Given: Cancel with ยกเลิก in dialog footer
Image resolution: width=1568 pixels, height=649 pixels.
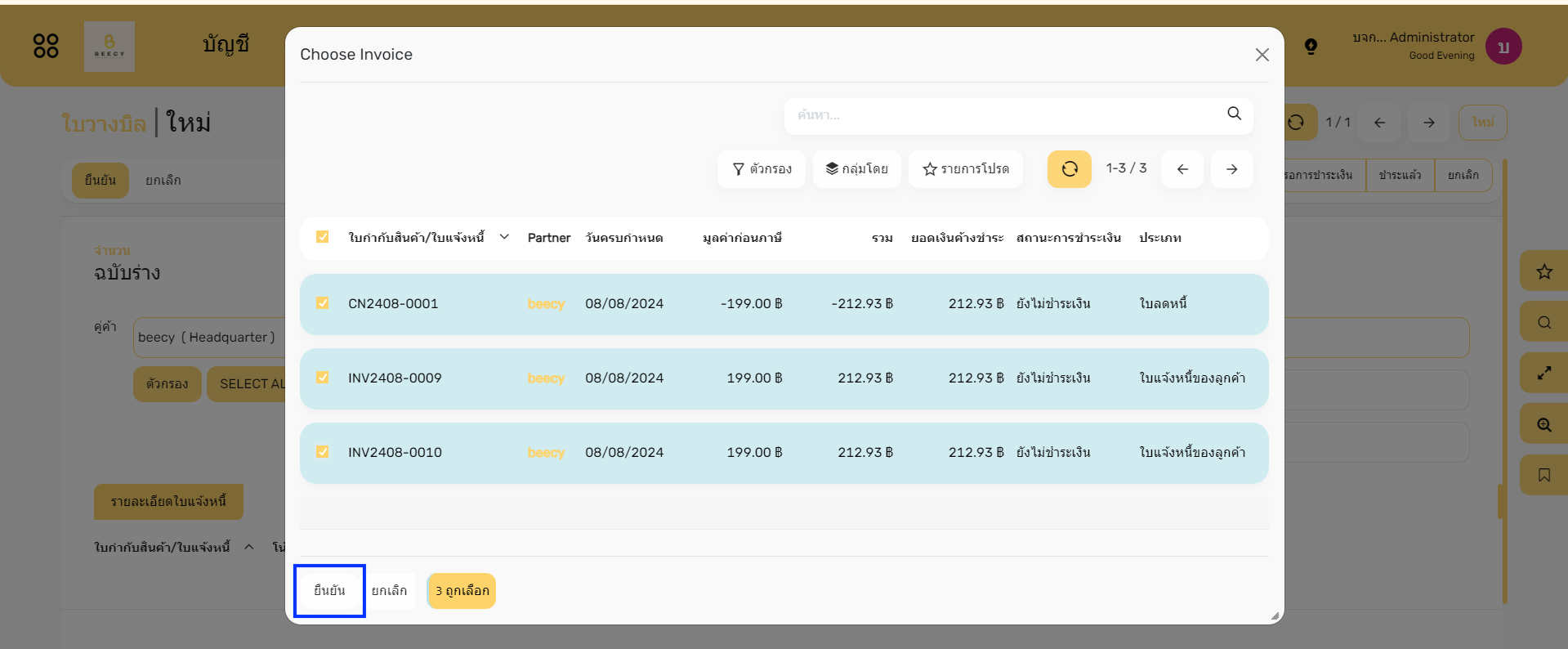Looking at the screenshot, I should click(389, 591).
